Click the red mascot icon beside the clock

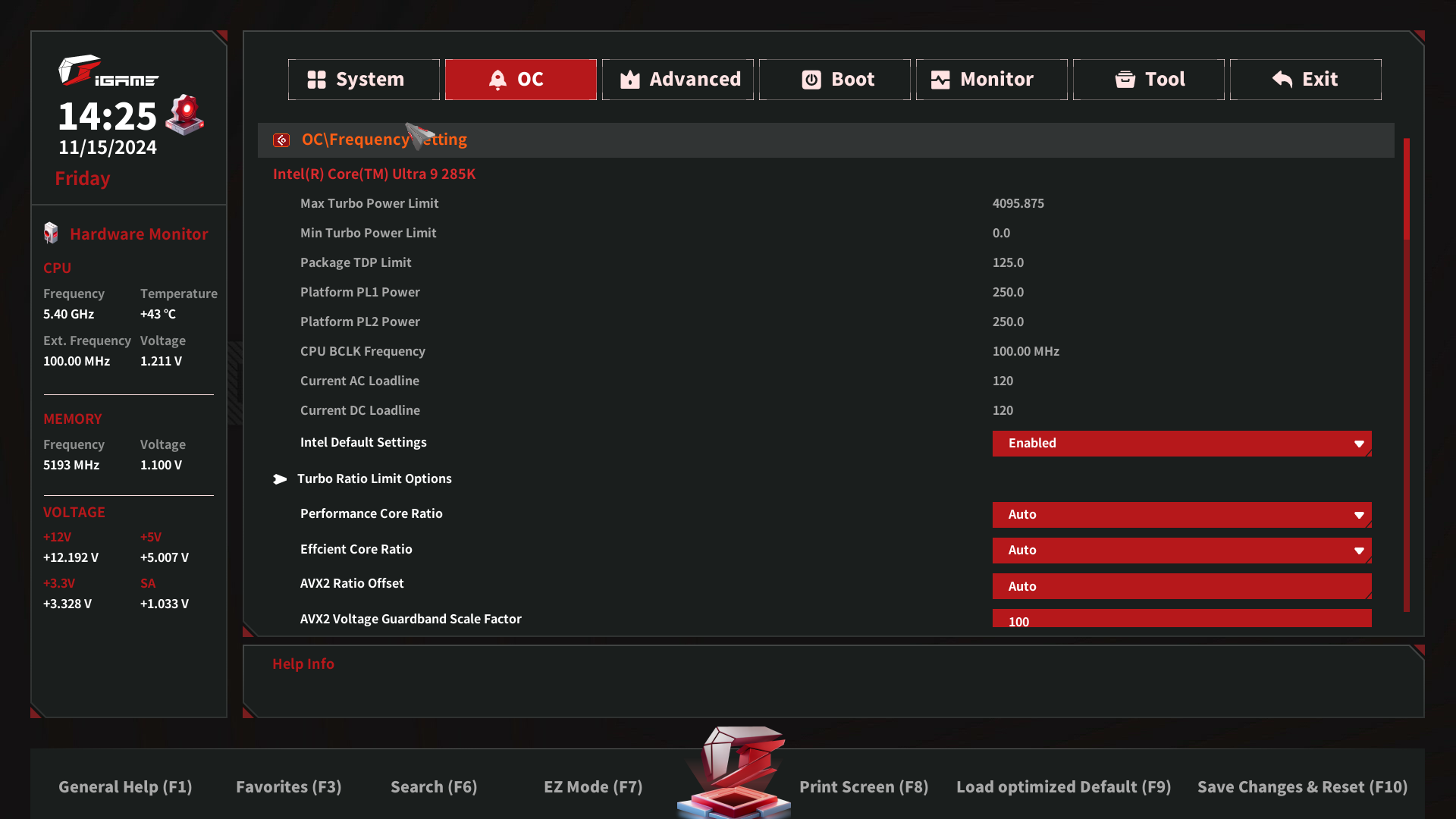(184, 115)
